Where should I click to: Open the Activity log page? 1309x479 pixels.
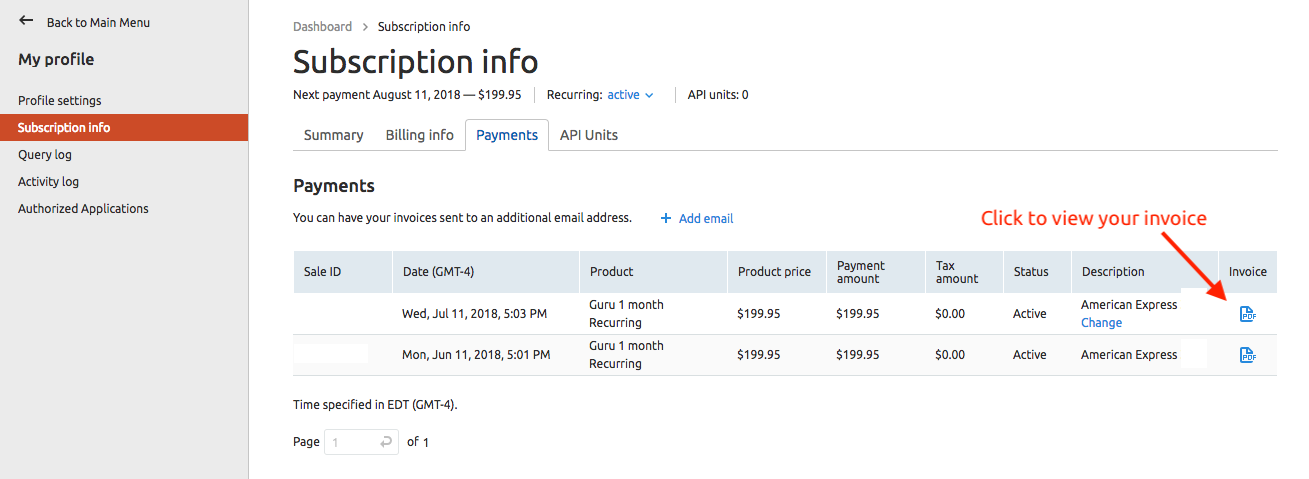tap(48, 181)
